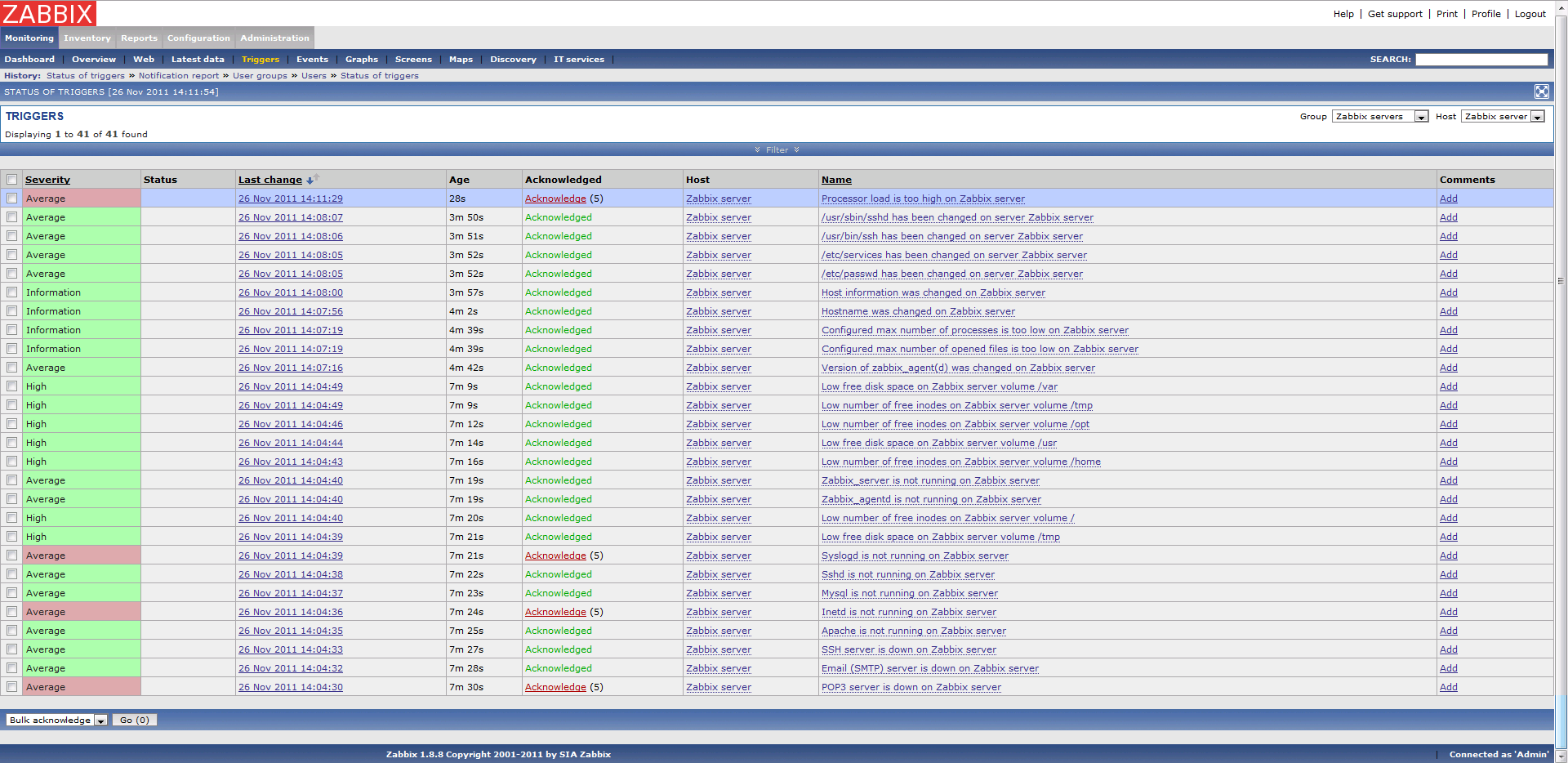Open IT services submenu item

point(579,60)
